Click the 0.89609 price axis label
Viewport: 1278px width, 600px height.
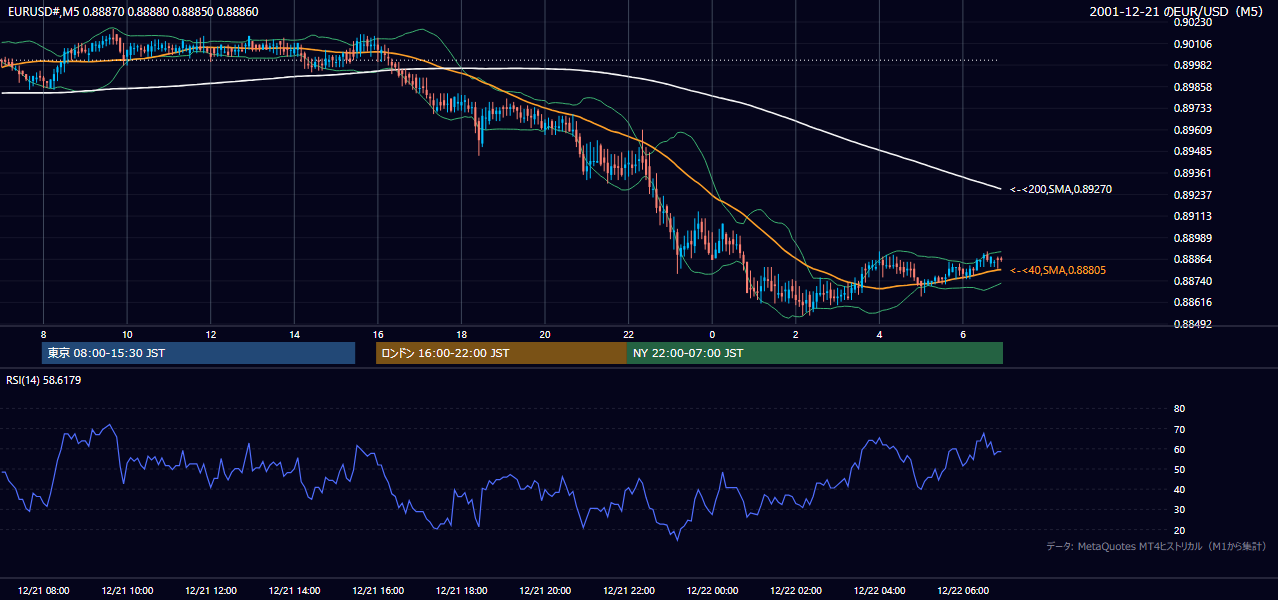point(1192,130)
